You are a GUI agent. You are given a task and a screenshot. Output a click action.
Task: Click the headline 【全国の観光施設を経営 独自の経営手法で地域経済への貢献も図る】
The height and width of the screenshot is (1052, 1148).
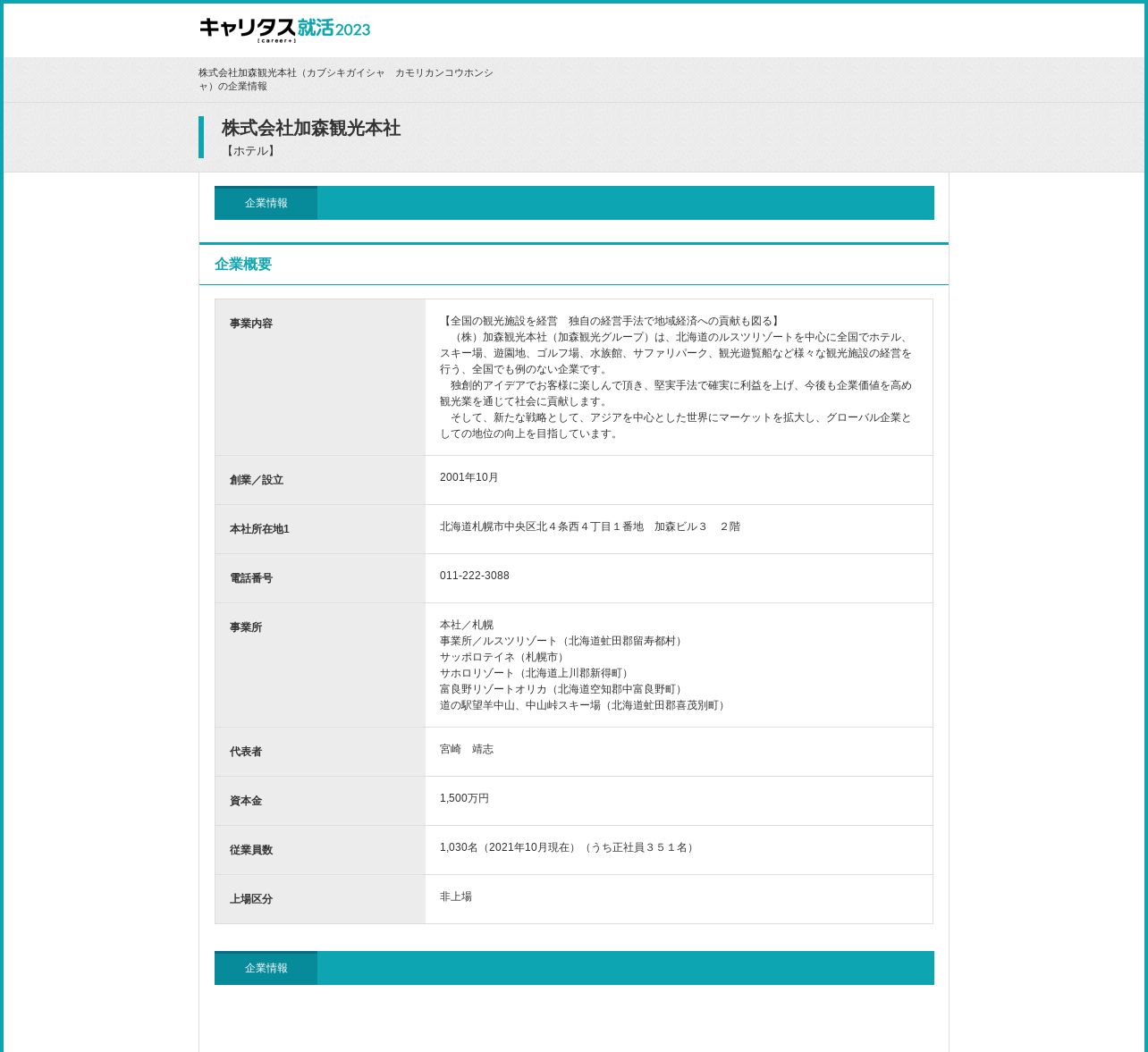612,321
